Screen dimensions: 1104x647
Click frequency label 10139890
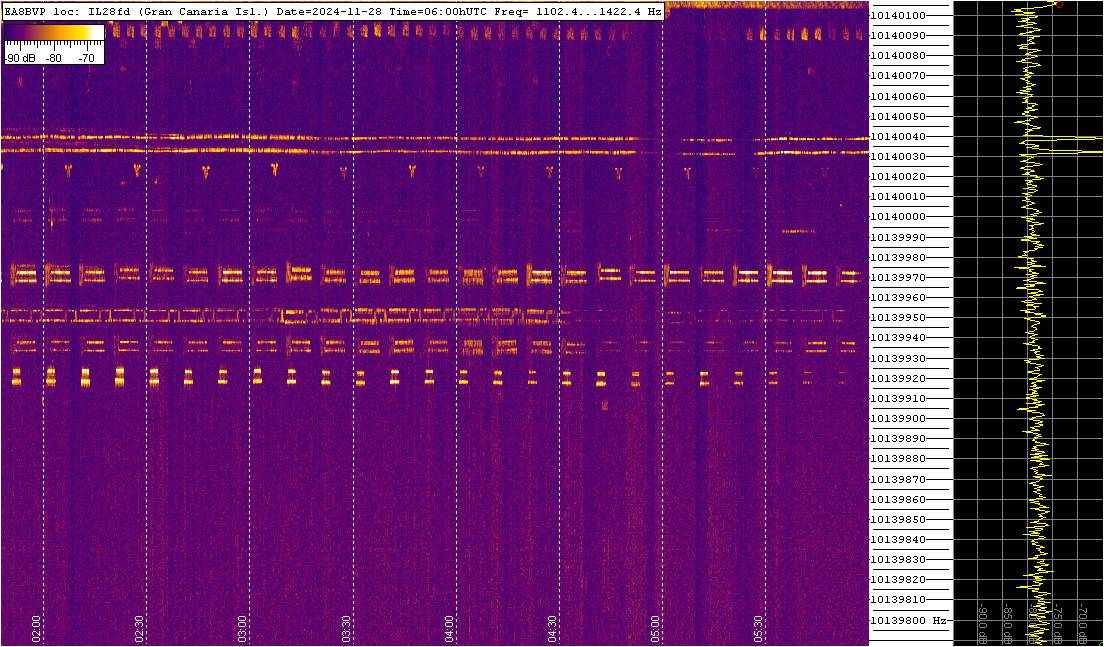click(898, 439)
